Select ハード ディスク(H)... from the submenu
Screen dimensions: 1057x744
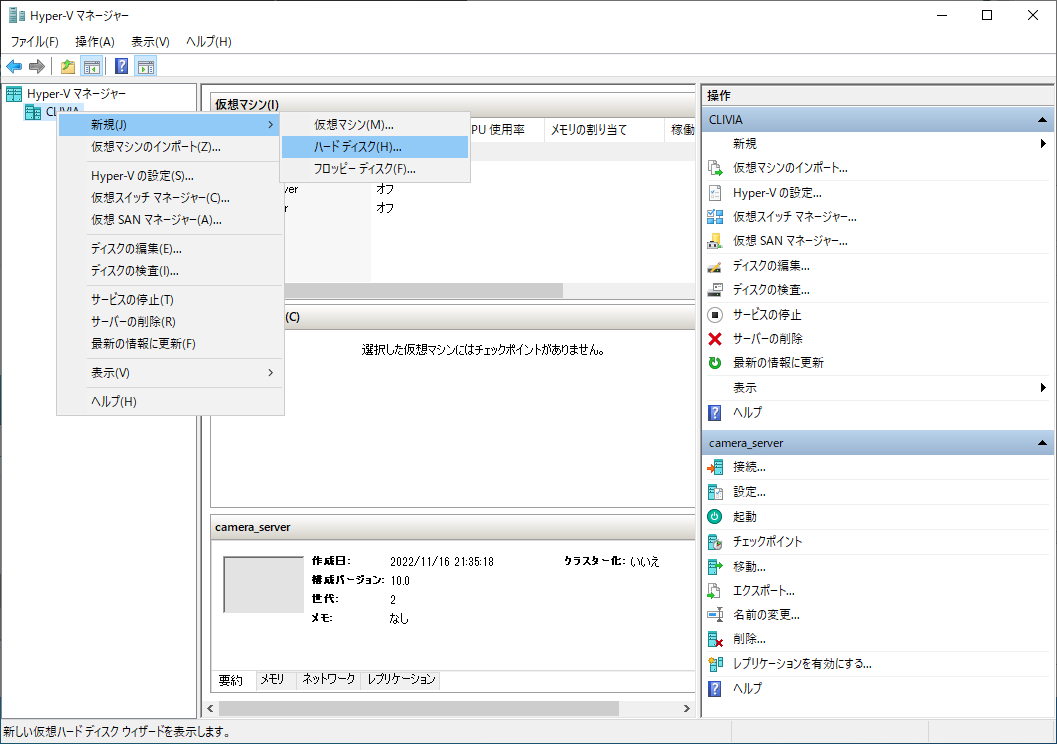(x=375, y=147)
